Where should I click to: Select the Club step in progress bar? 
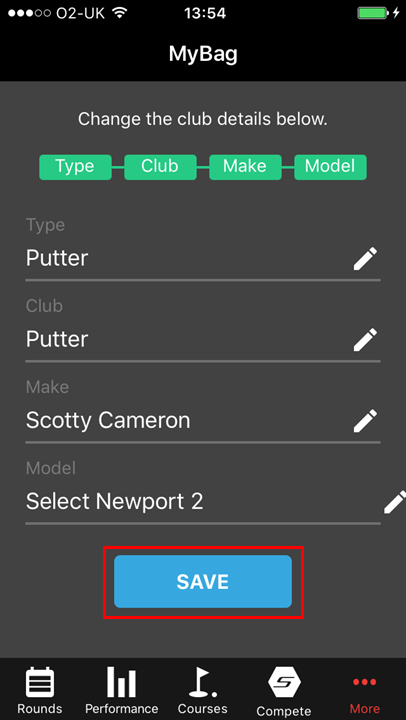pos(160,167)
